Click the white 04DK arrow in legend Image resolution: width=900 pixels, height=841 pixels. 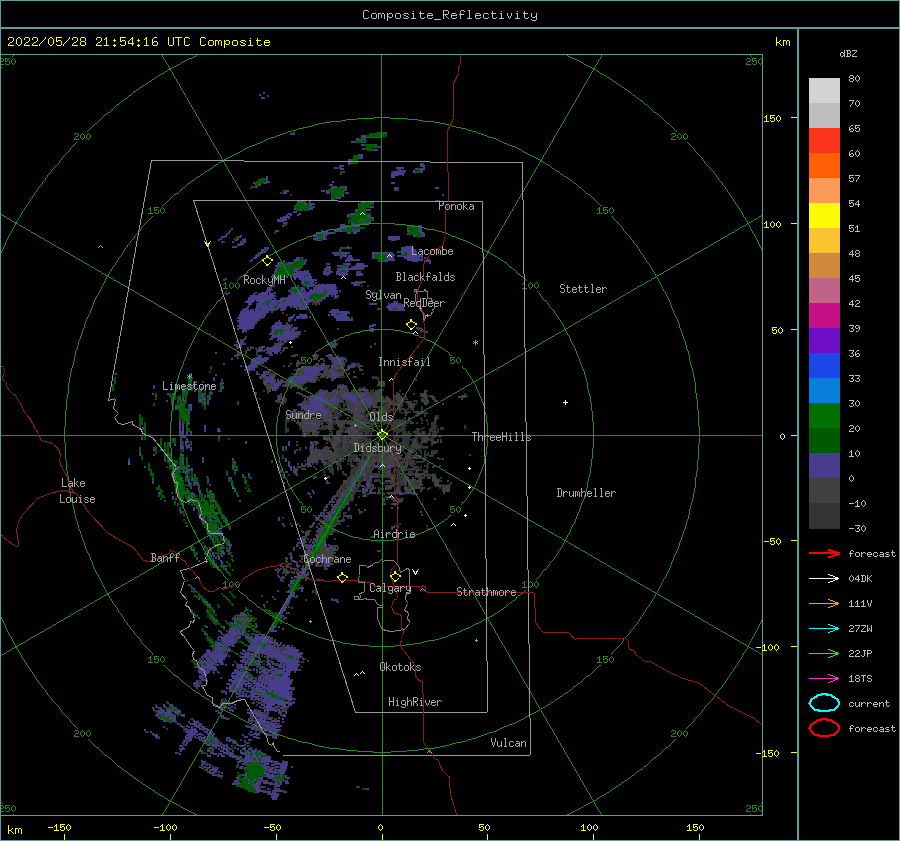tap(824, 578)
